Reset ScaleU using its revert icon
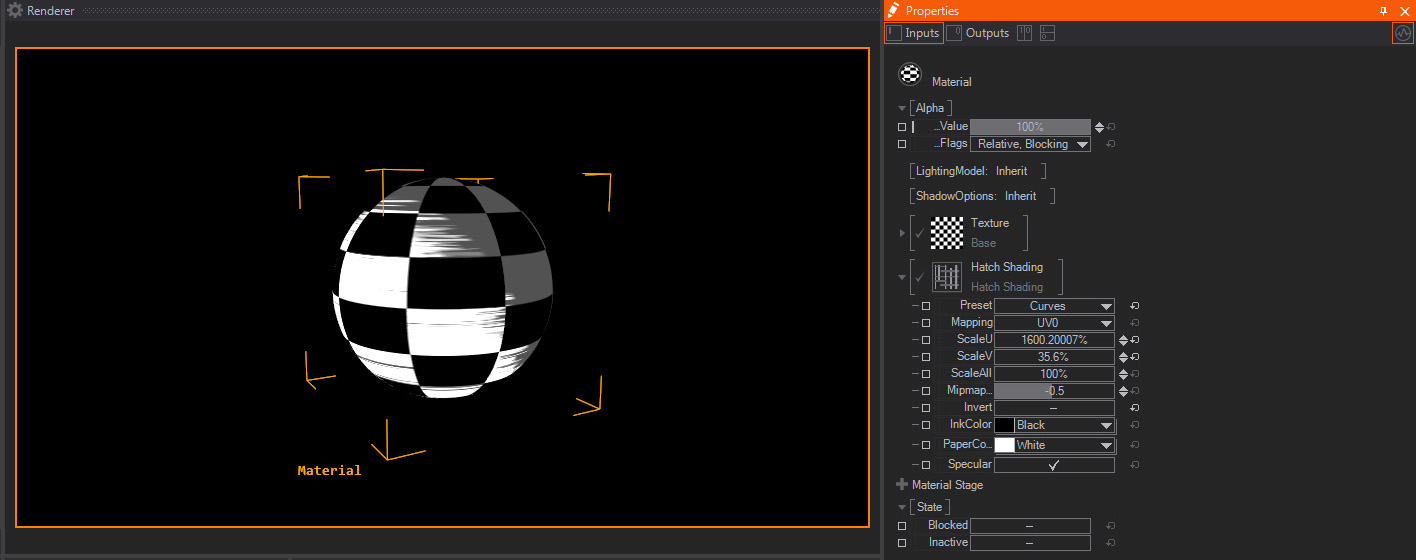Image resolution: width=1416 pixels, height=560 pixels. (1135, 340)
